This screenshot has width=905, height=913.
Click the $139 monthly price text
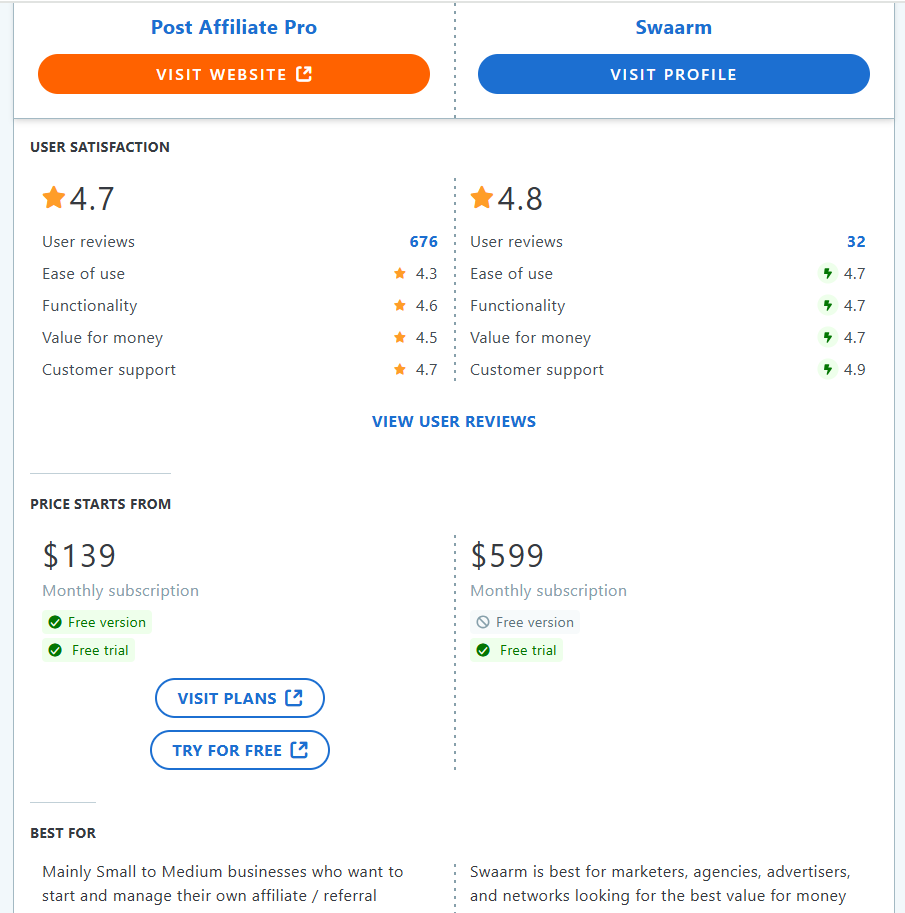tap(78, 555)
